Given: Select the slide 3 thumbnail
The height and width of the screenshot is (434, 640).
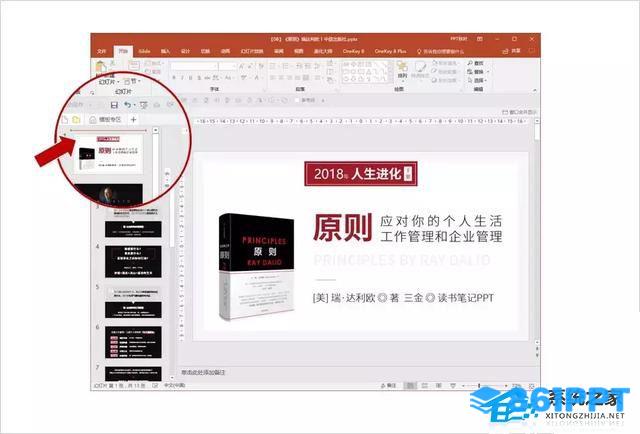Looking at the screenshot, I should [133, 221].
